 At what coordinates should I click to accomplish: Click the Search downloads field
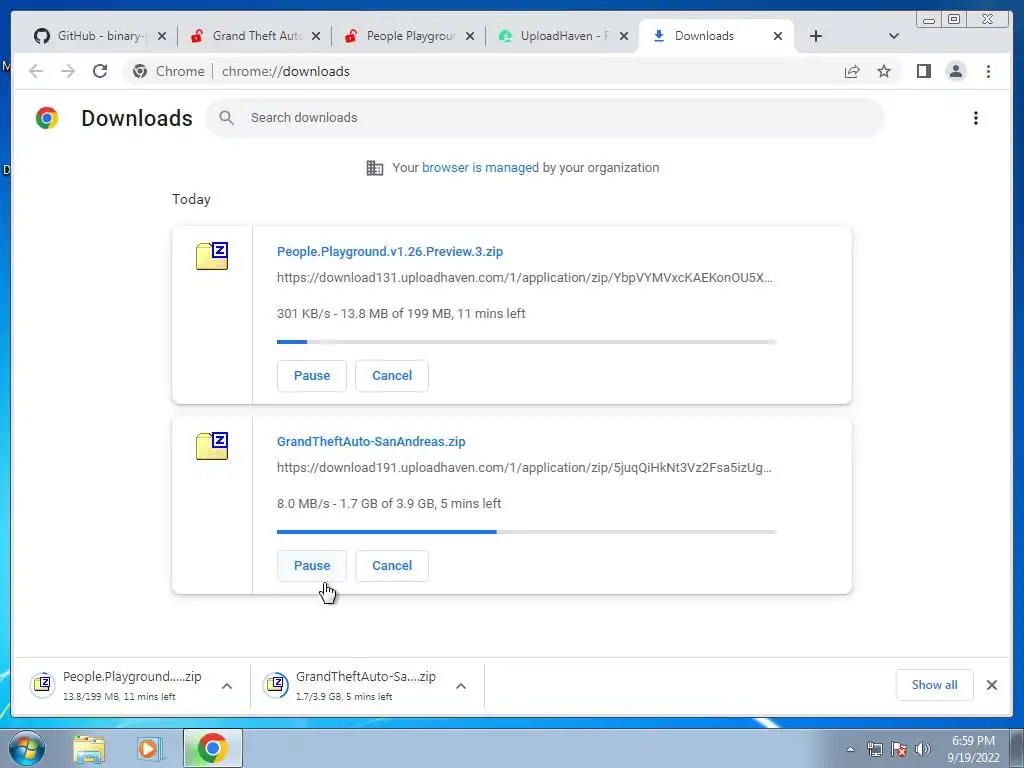545,118
